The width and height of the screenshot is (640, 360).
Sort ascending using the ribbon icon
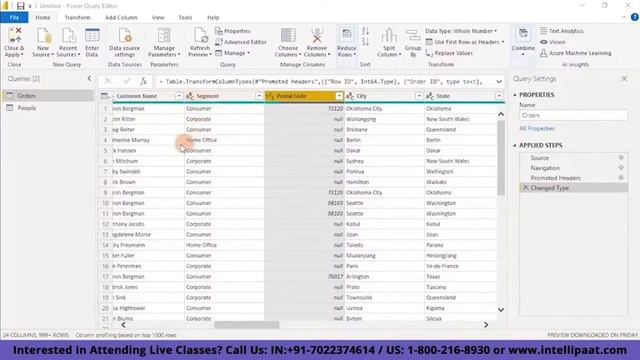[x=365, y=31]
